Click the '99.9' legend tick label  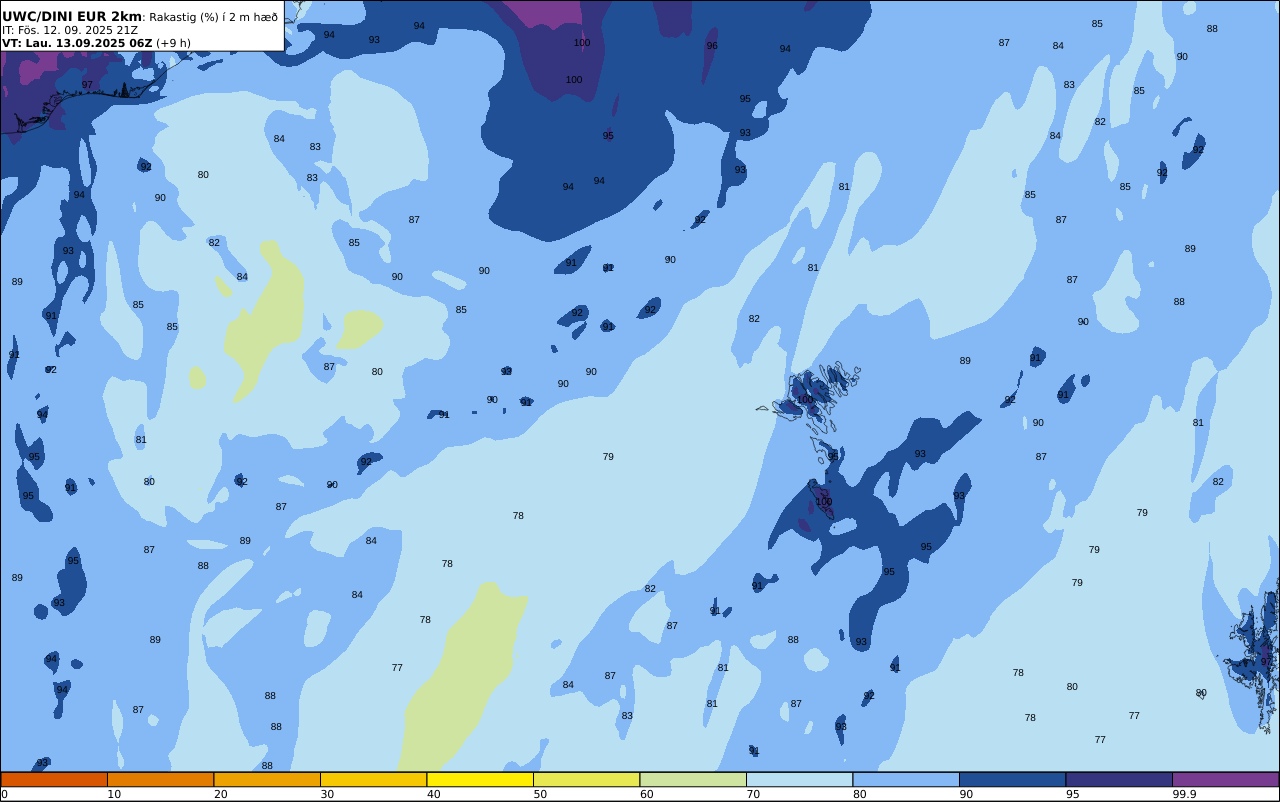click(x=1185, y=794)
